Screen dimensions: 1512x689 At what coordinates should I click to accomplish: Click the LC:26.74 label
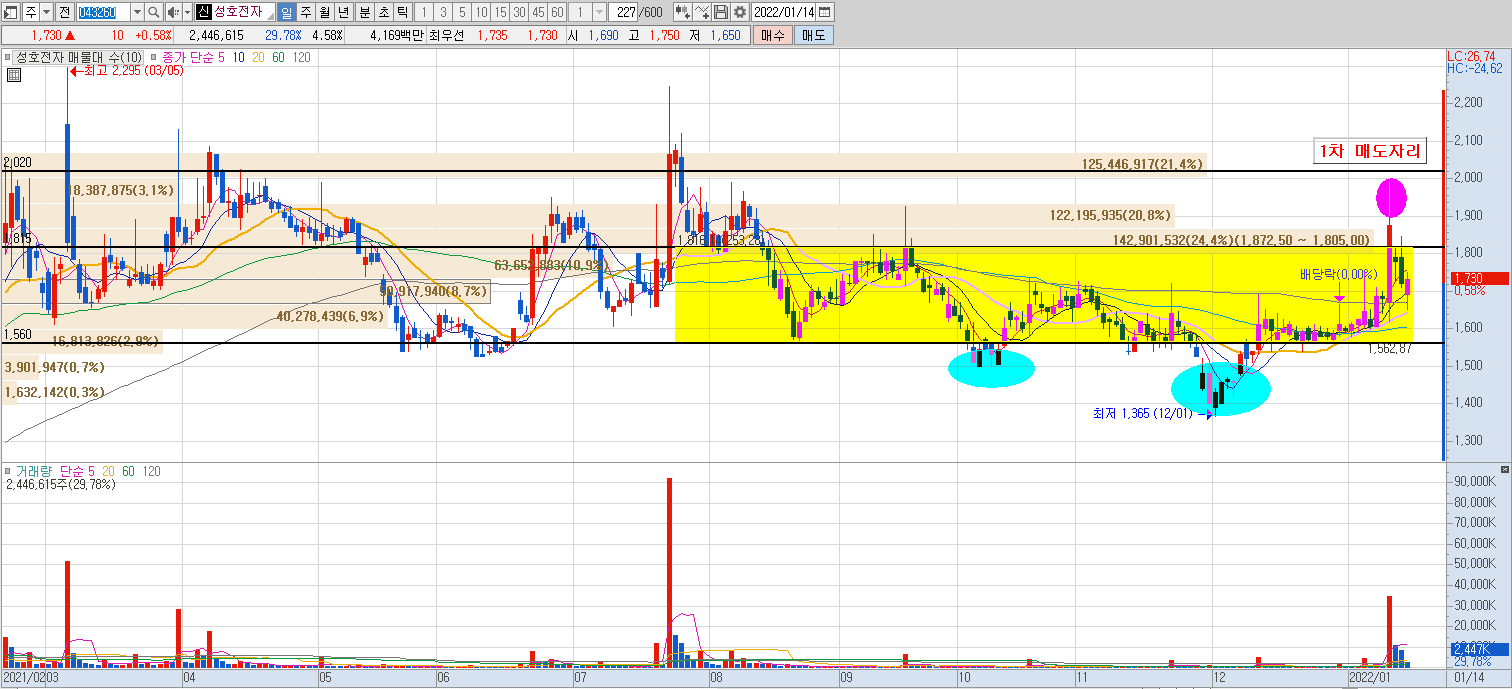(1471, 57)
